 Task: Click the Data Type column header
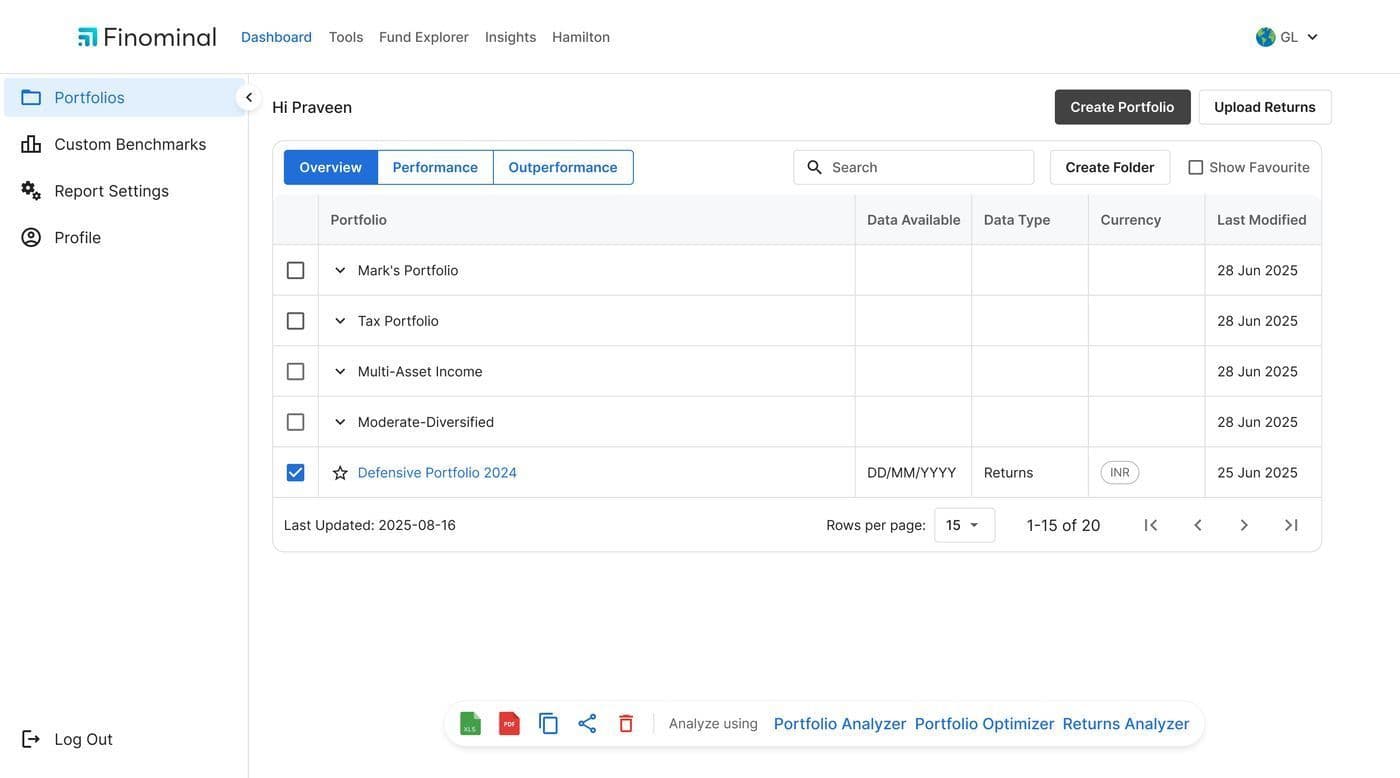pyautogui.click(x=1030, y=220)
